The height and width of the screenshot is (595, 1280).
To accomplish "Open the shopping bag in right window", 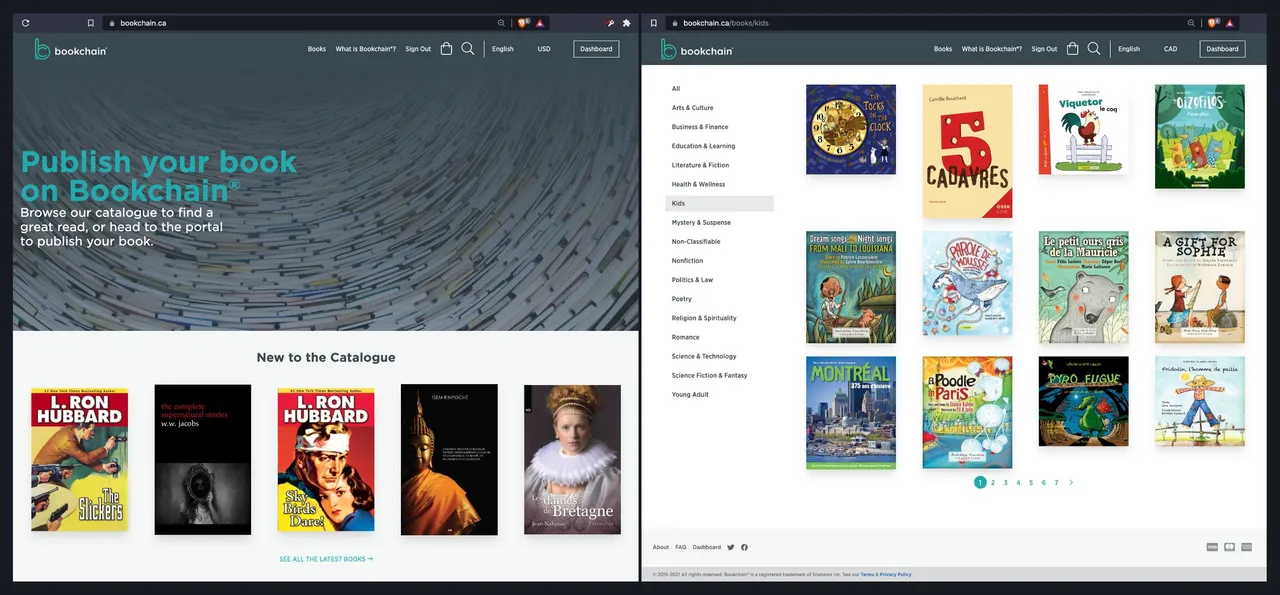I will (x=1072, y=48).
